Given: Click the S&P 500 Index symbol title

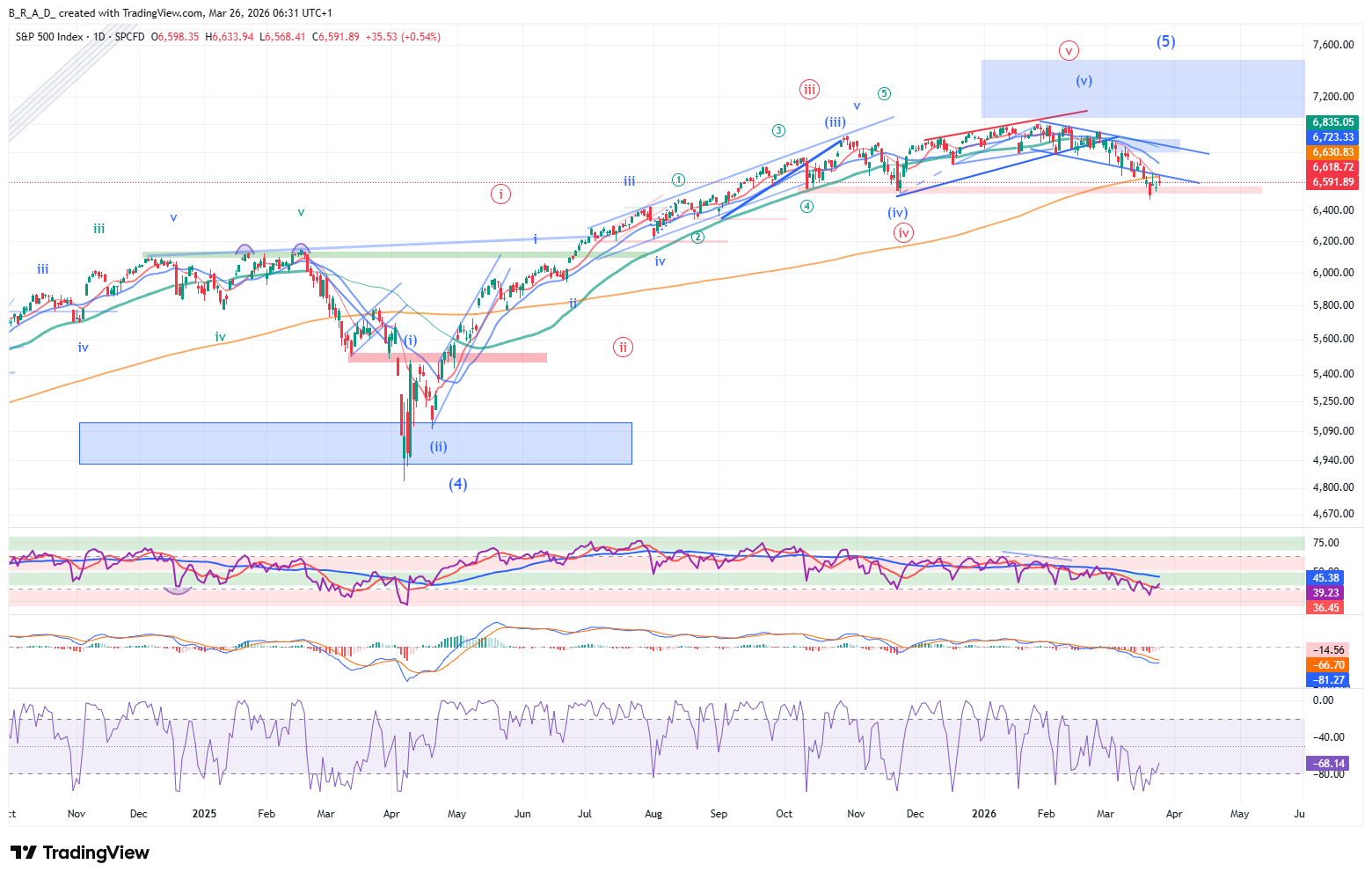Looking at the screenshot, I should [50, 37].
